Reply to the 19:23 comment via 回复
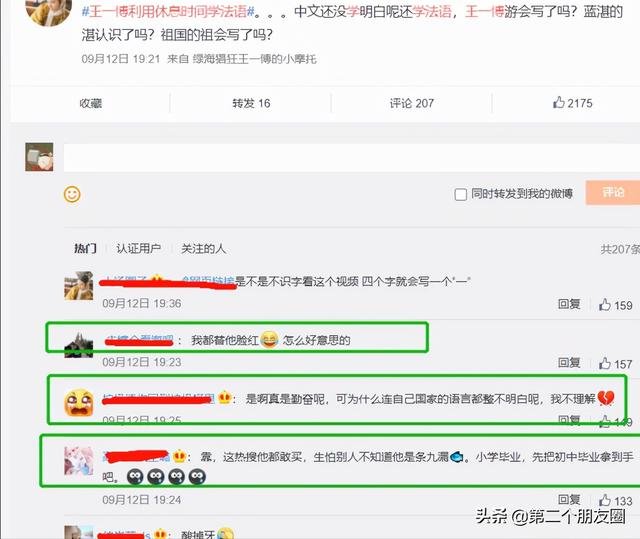The width and height of the screenshot is (640, 539). coord(569,363)
